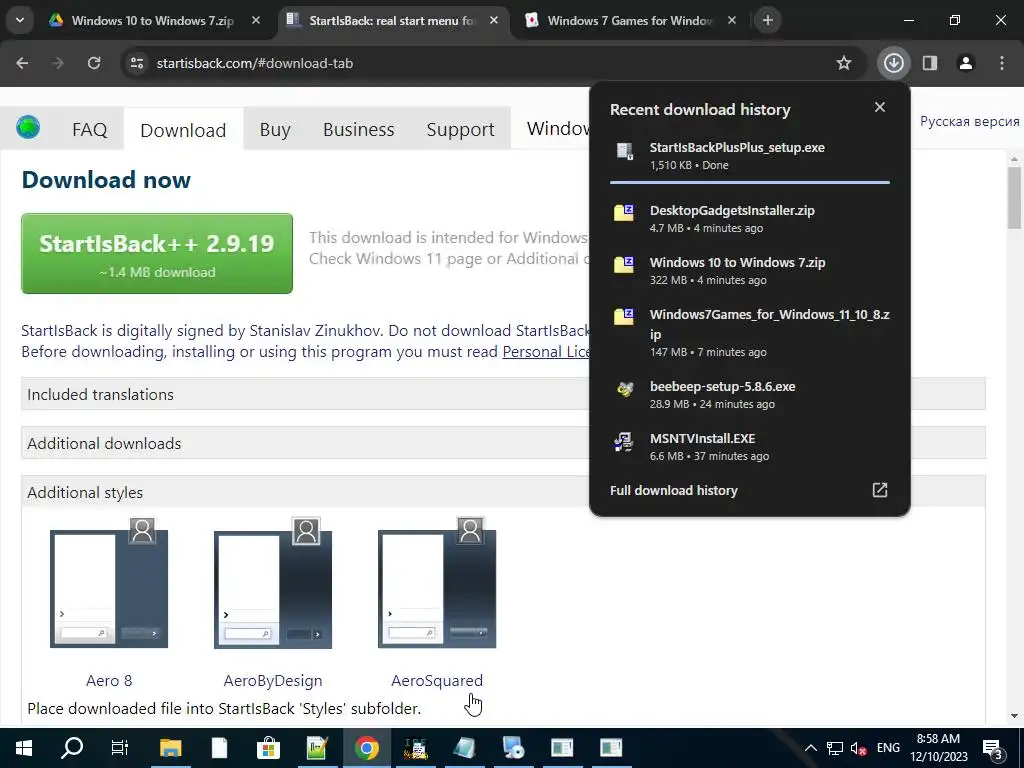Open a new browser tab with the plus button
Viewport: 1024px width, 768px height.
[768, 20]
